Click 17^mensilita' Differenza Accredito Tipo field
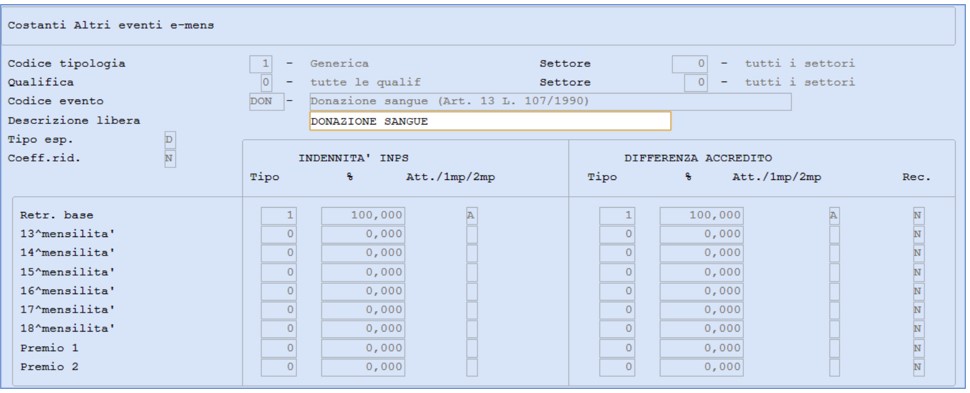Viewport: 970px width, 393px height. pos(617,310)
